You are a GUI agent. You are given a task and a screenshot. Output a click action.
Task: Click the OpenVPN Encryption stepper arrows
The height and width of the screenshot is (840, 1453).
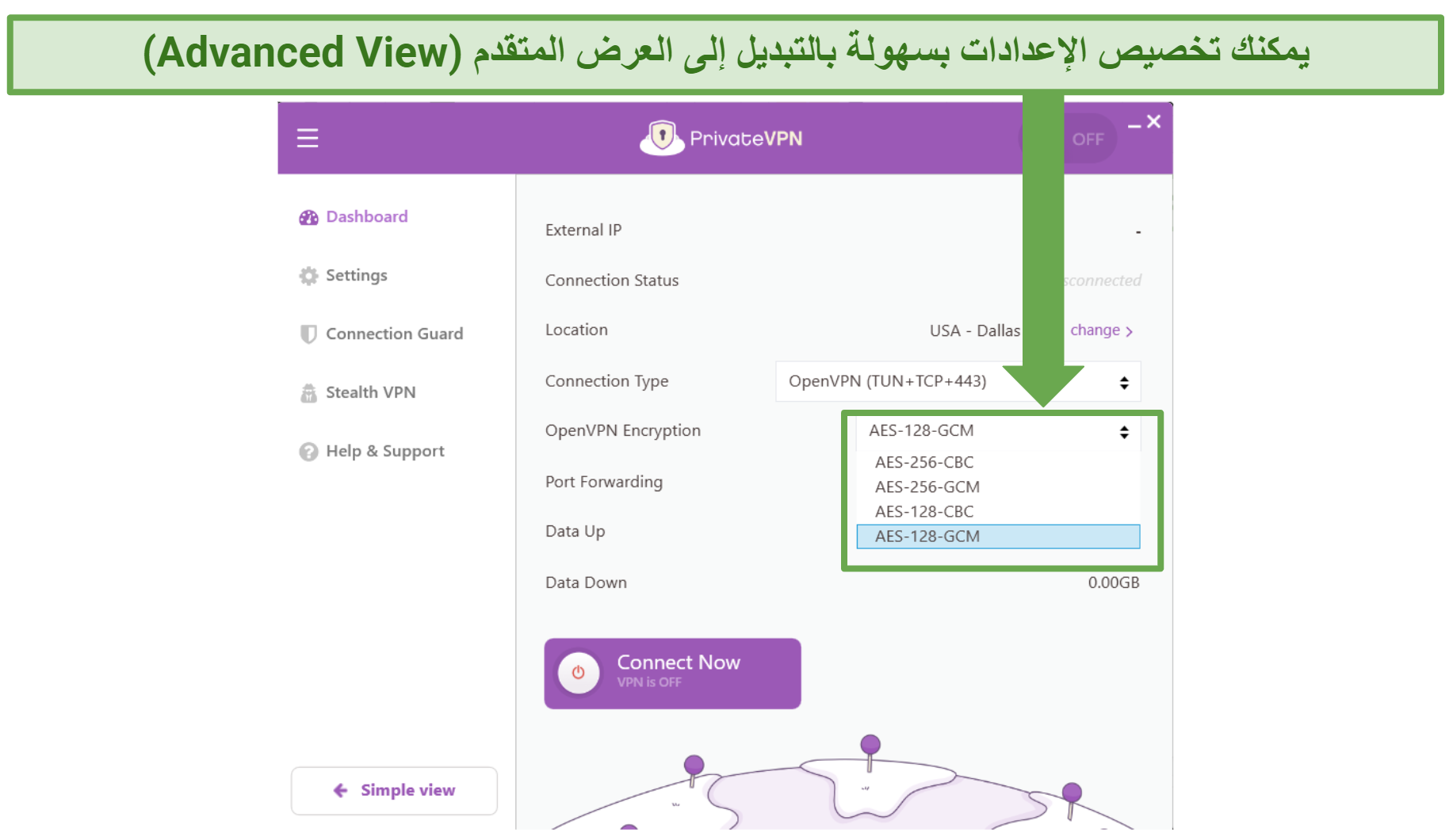(x=1124, y=432)
